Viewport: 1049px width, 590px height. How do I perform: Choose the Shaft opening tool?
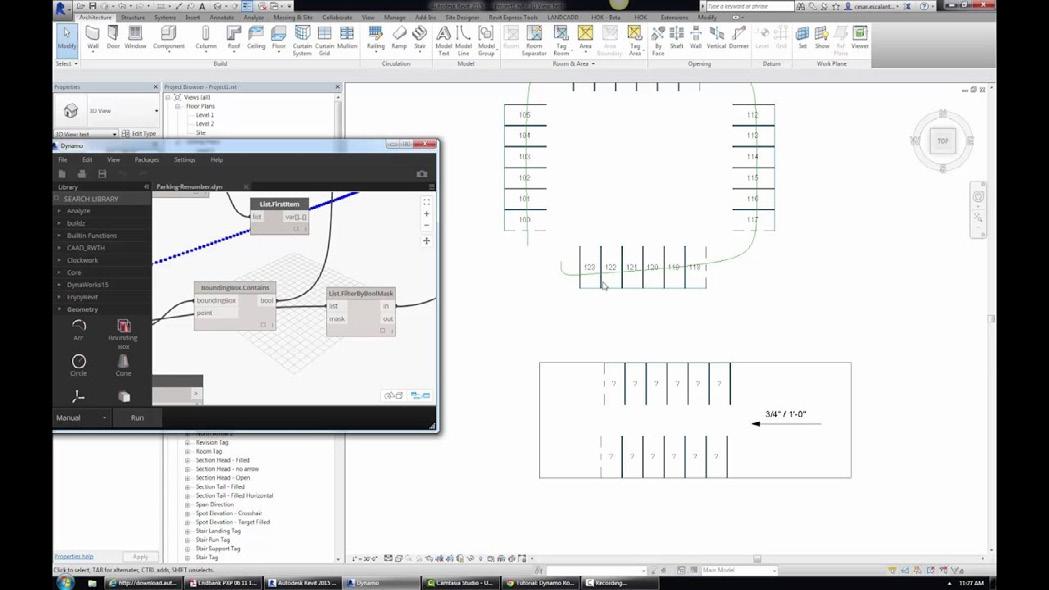tap(676, 39)
